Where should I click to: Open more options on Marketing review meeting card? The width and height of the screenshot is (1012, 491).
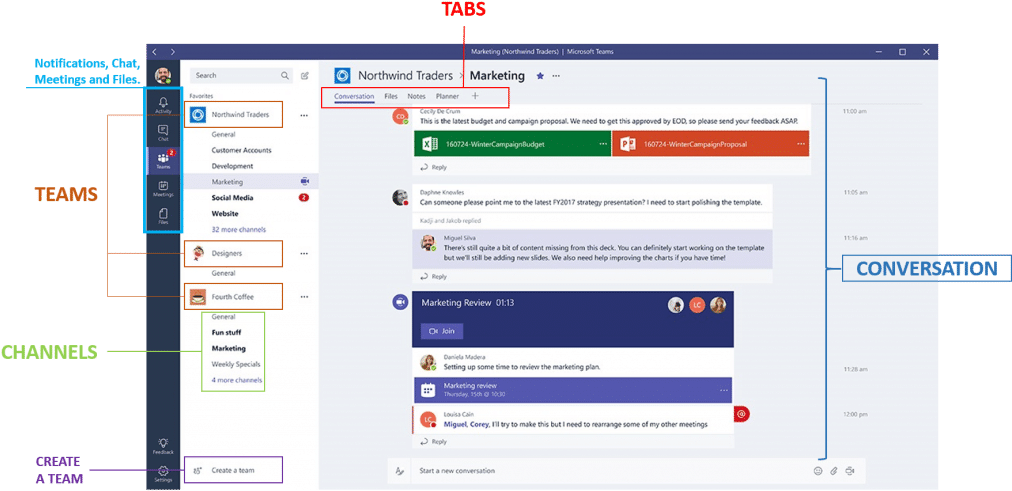(x=724, y=390)
